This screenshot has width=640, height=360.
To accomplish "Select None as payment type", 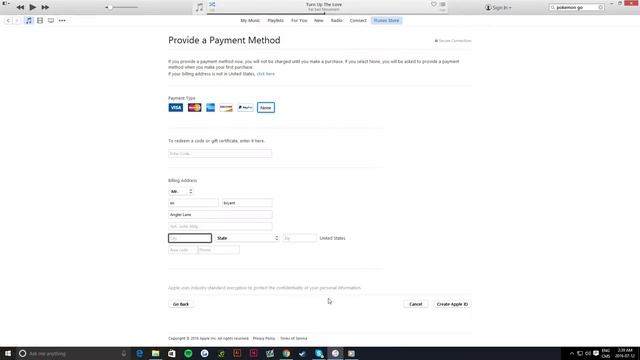I will (x=266, y=108).
